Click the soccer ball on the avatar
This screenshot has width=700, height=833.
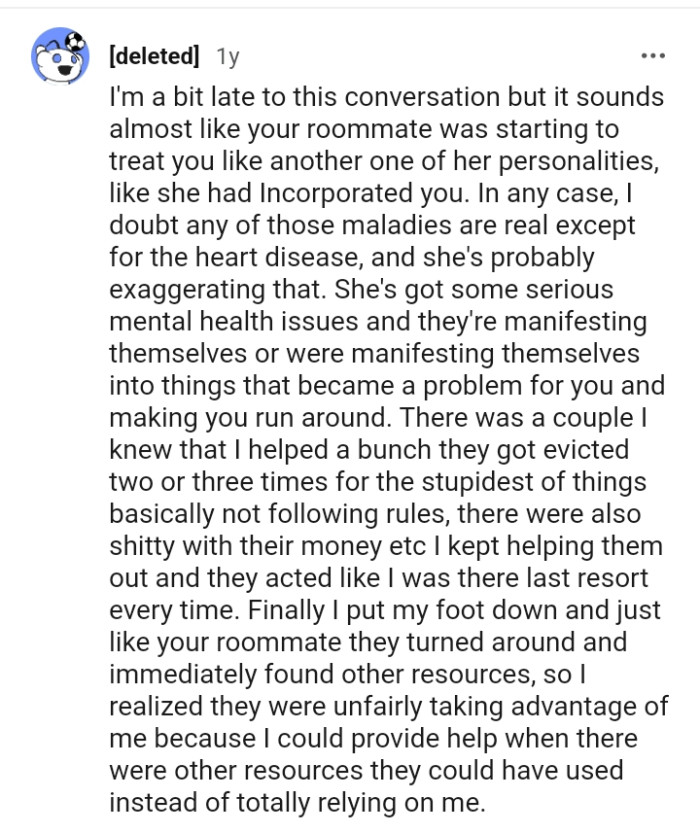tap(76, 42)
